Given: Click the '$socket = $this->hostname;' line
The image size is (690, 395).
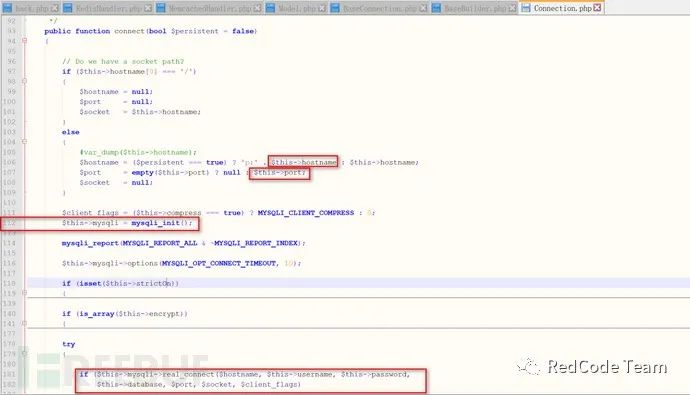Looking at the screenshot, I should pos(140,112).
